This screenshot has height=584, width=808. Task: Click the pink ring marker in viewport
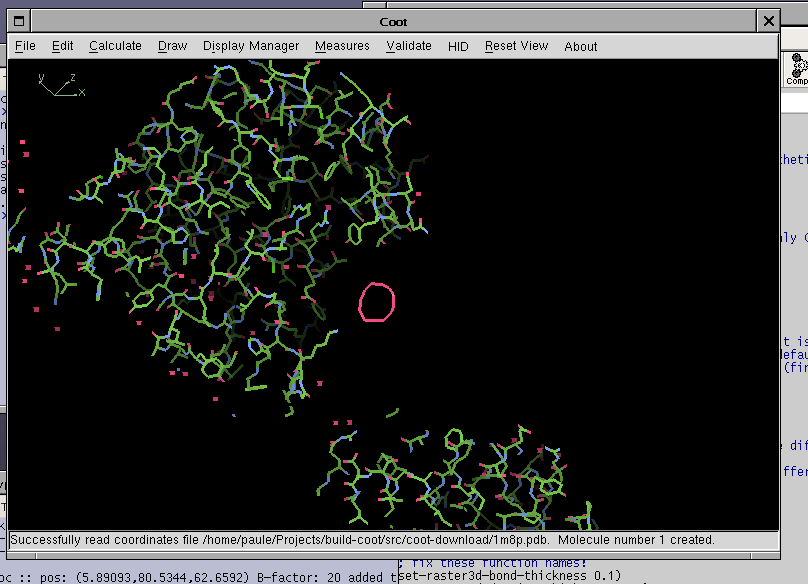tap(377, 302)
